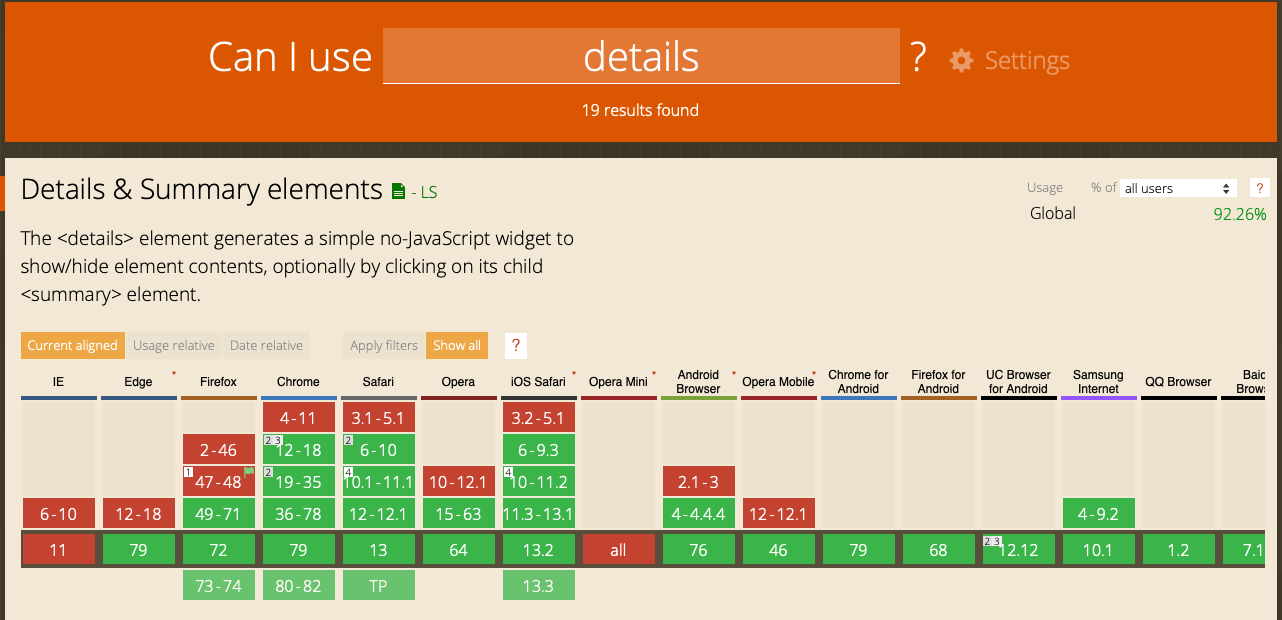Click the IE 6-10 version cell
This screenshot has height=620, width=1282.
[x=59, y=514]
